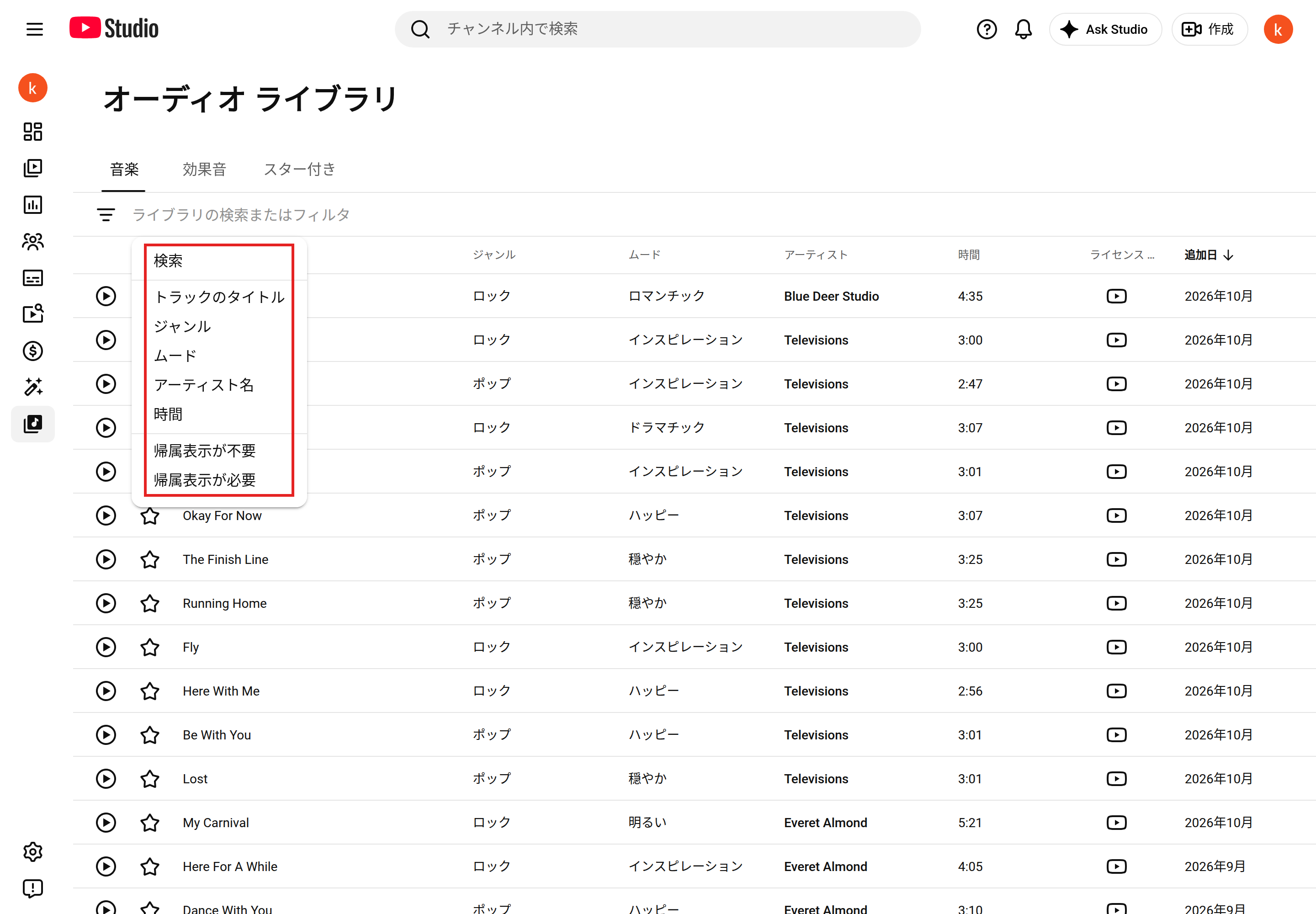Open the hamburger navigation menu
This screenshot has height=914, width=1316.
(x=34, y=29)
